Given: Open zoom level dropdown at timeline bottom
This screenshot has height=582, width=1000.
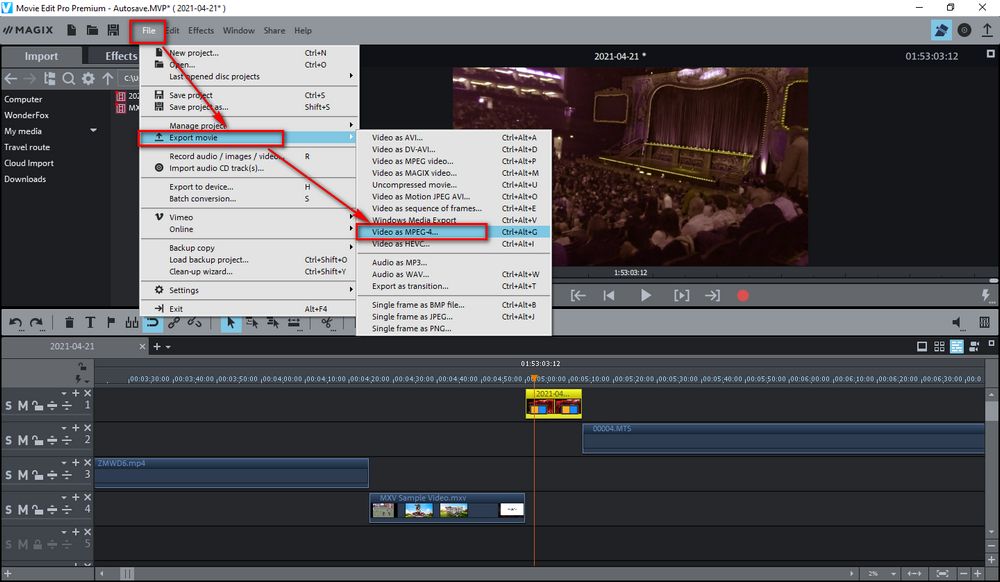Looking at the screenshot, I should click(x=893, y=573).
